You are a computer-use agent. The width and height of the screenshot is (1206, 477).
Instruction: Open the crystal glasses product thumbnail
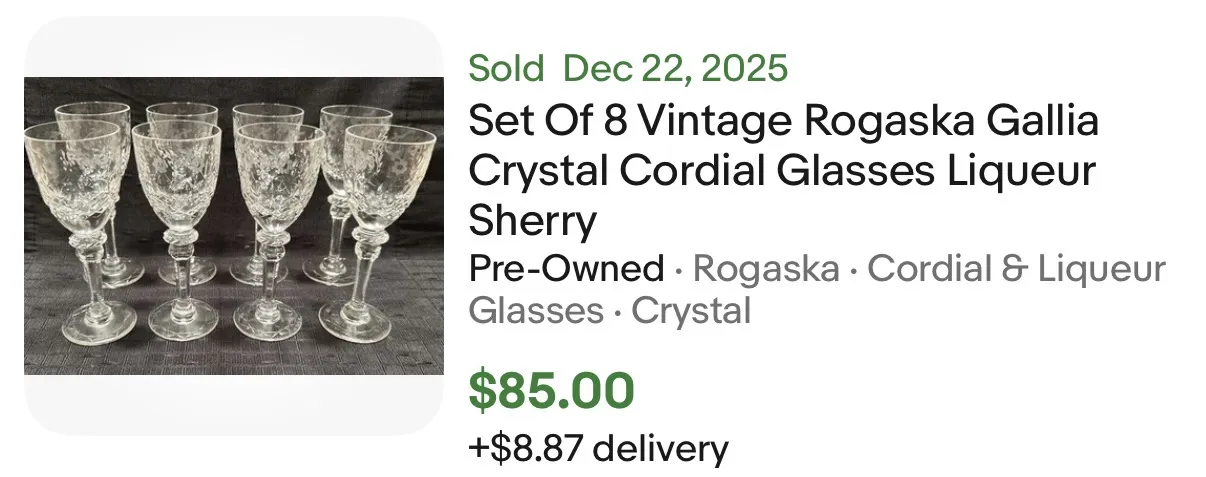coord(234,226)
